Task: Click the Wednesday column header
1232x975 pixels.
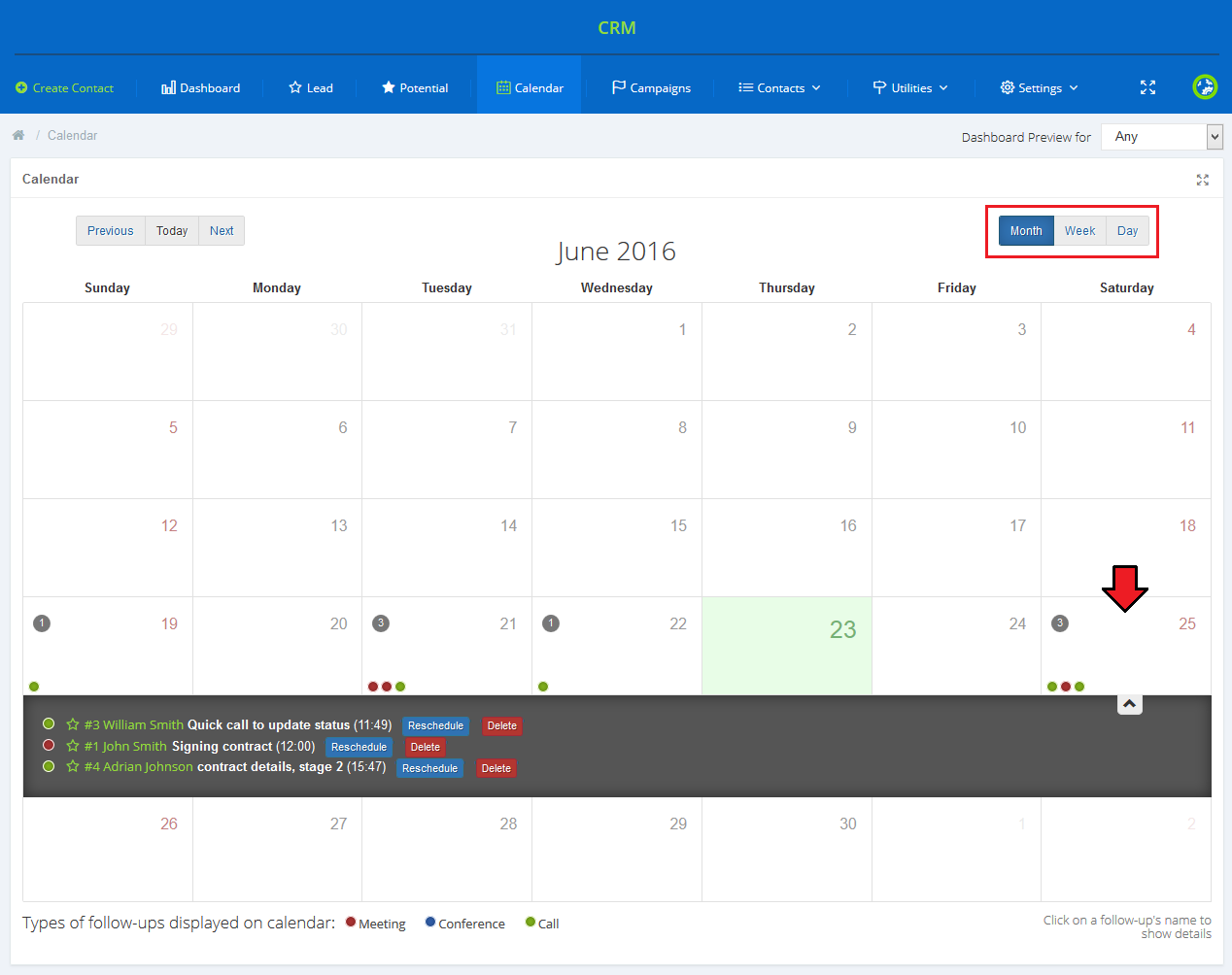Action: point(617,287)
